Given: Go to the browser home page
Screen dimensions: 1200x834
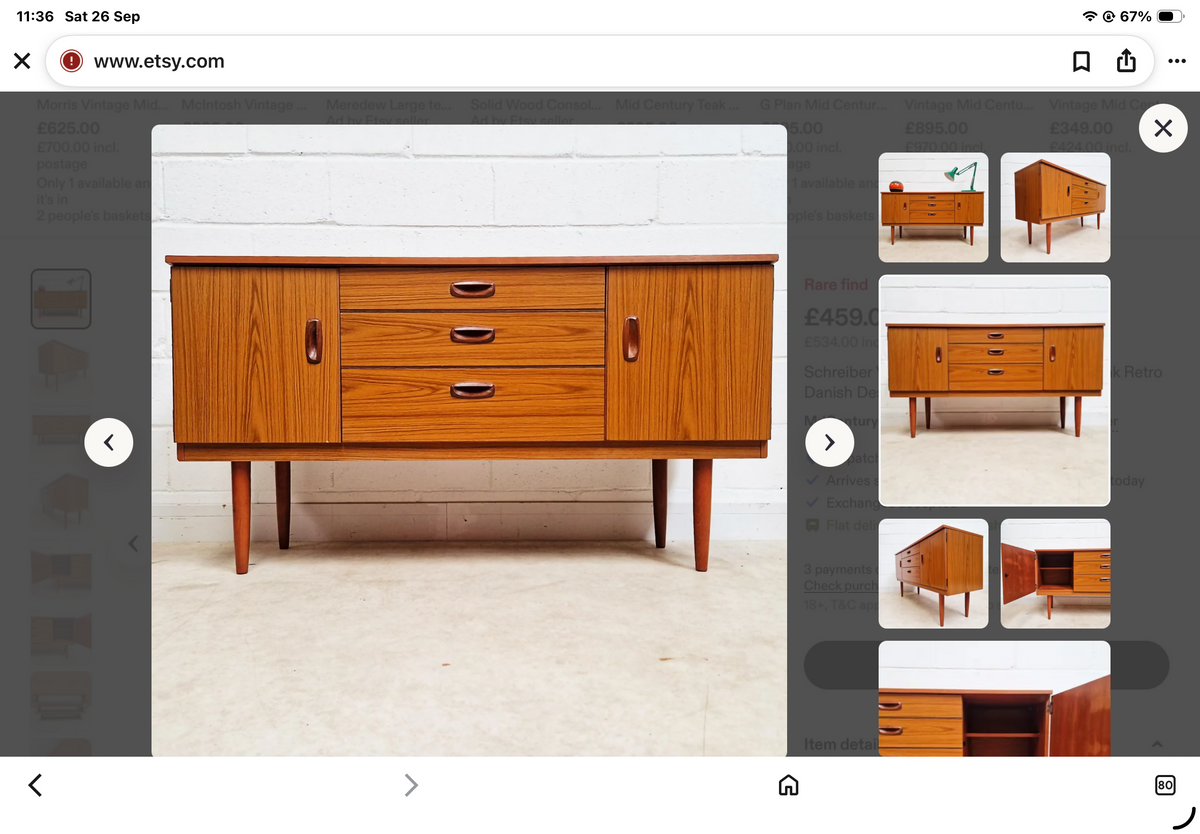Looking at the screenshot, I should 788,786.
